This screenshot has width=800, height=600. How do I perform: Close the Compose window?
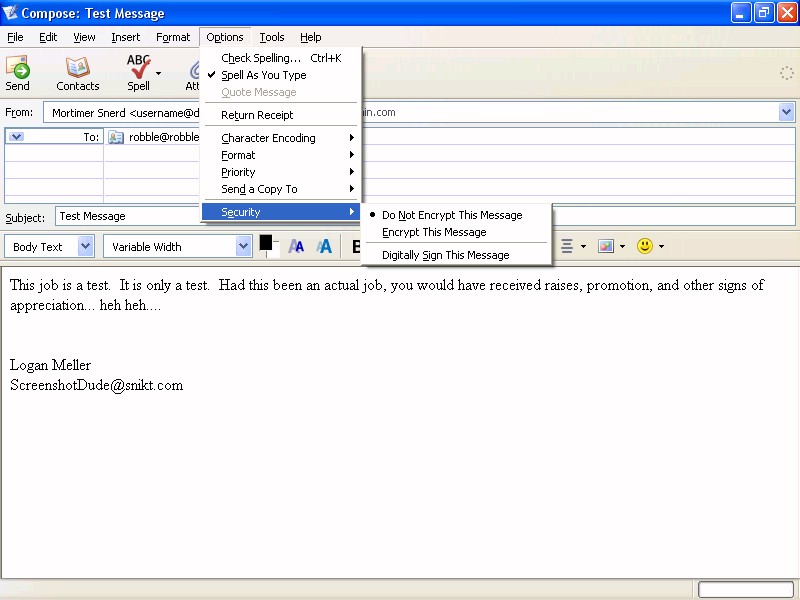pyautogui.click(x=787, y=13)
